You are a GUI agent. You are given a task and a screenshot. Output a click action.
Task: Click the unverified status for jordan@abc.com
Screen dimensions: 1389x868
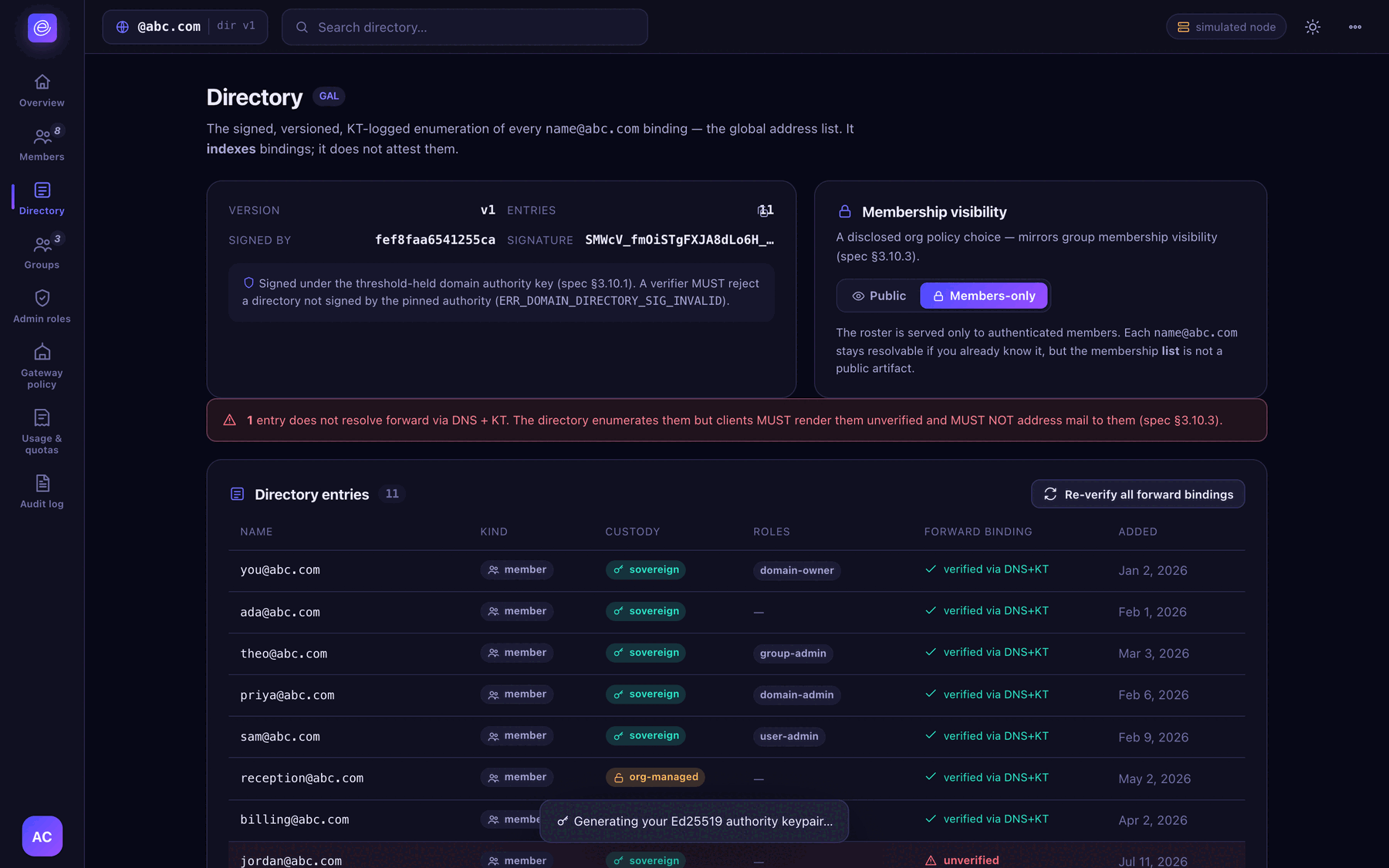coord(961,860)
